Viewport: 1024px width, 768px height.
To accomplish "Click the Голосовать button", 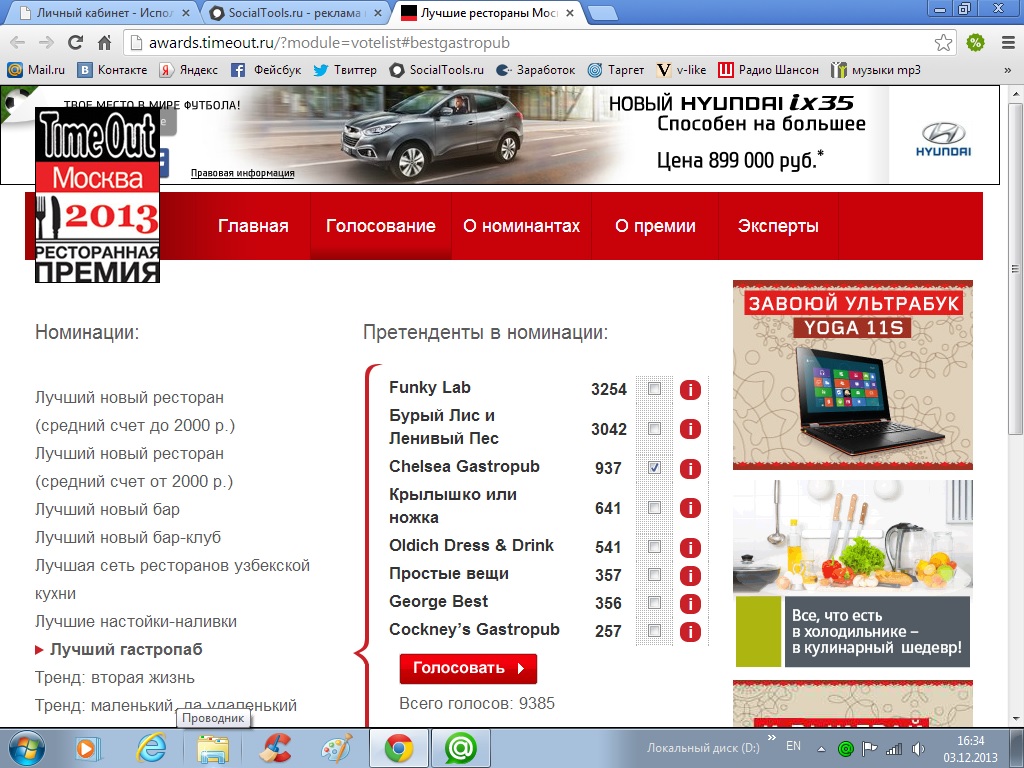I will [x=468, y=669].
